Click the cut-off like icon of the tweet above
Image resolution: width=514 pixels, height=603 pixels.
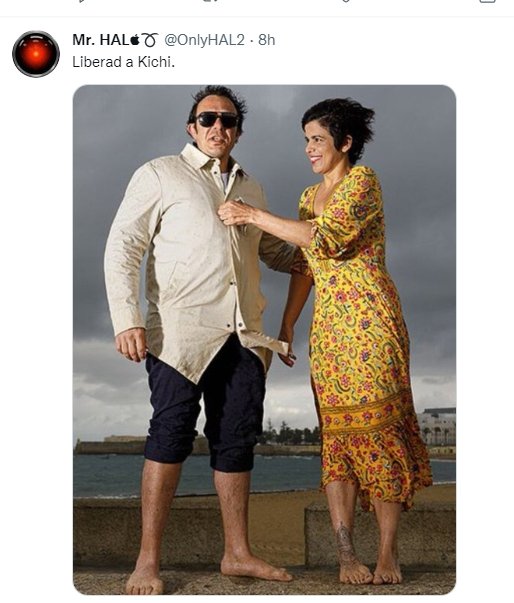pyautogui.click(x=346, y=1)
